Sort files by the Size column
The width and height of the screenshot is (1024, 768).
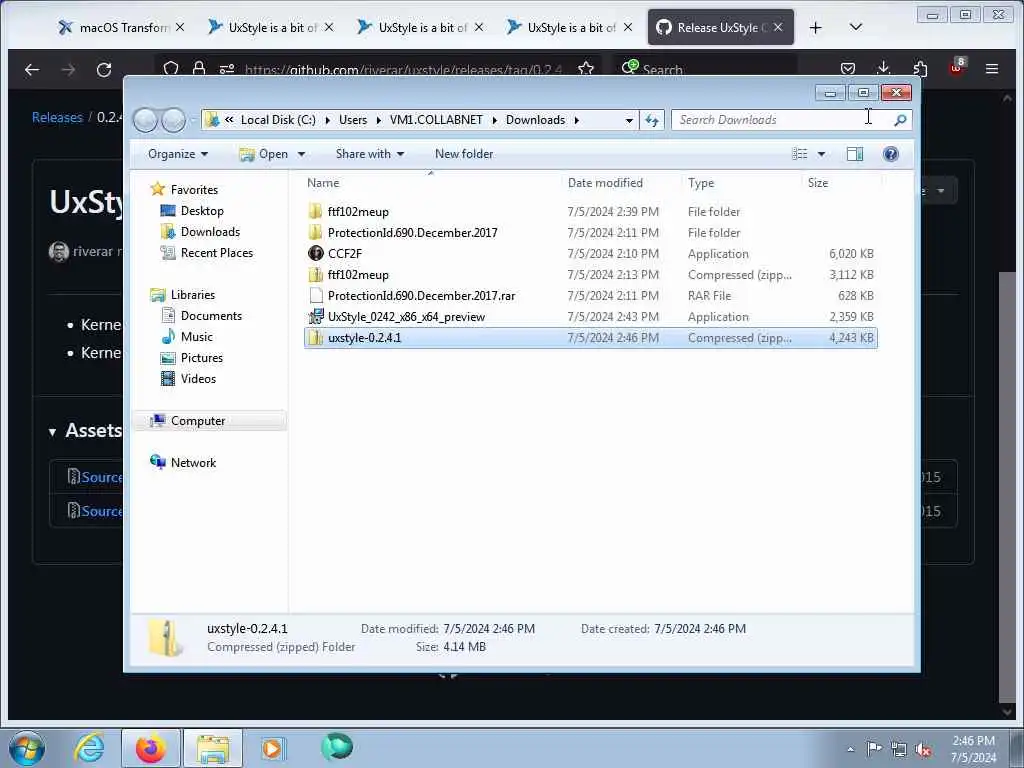841,183
